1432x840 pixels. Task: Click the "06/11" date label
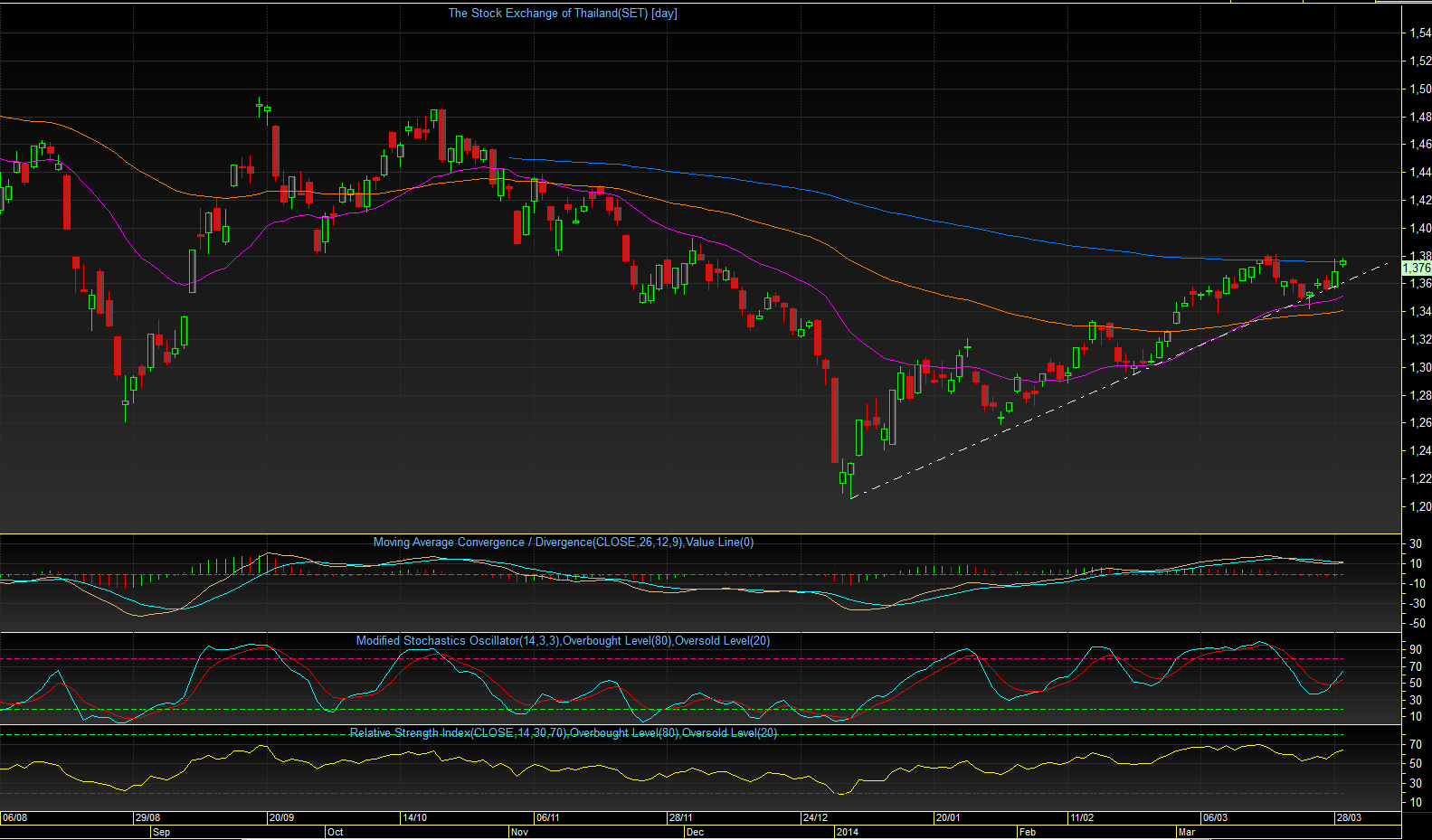point(547,817)
